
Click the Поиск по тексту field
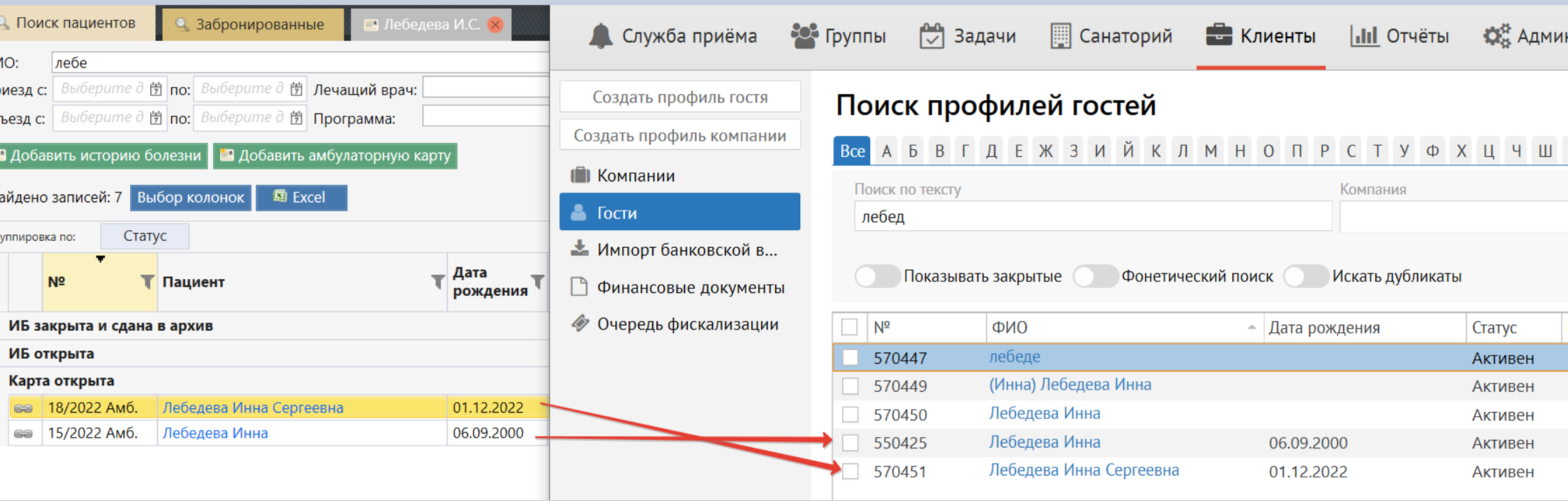coord(1092,217)
